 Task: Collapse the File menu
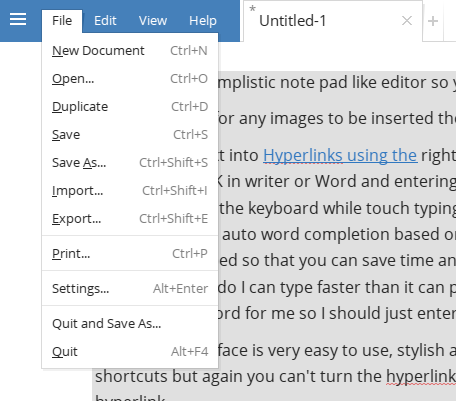[62, 21]
